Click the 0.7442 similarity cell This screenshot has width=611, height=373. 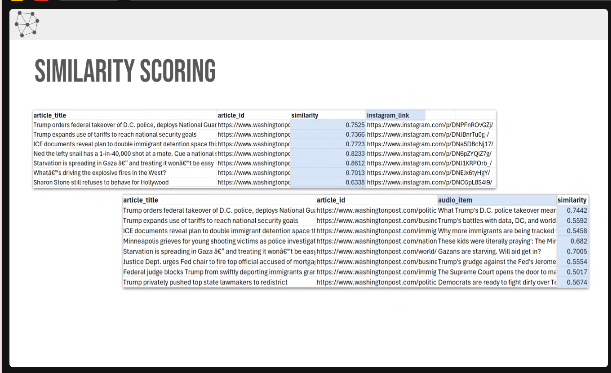[x=572, y=210]
